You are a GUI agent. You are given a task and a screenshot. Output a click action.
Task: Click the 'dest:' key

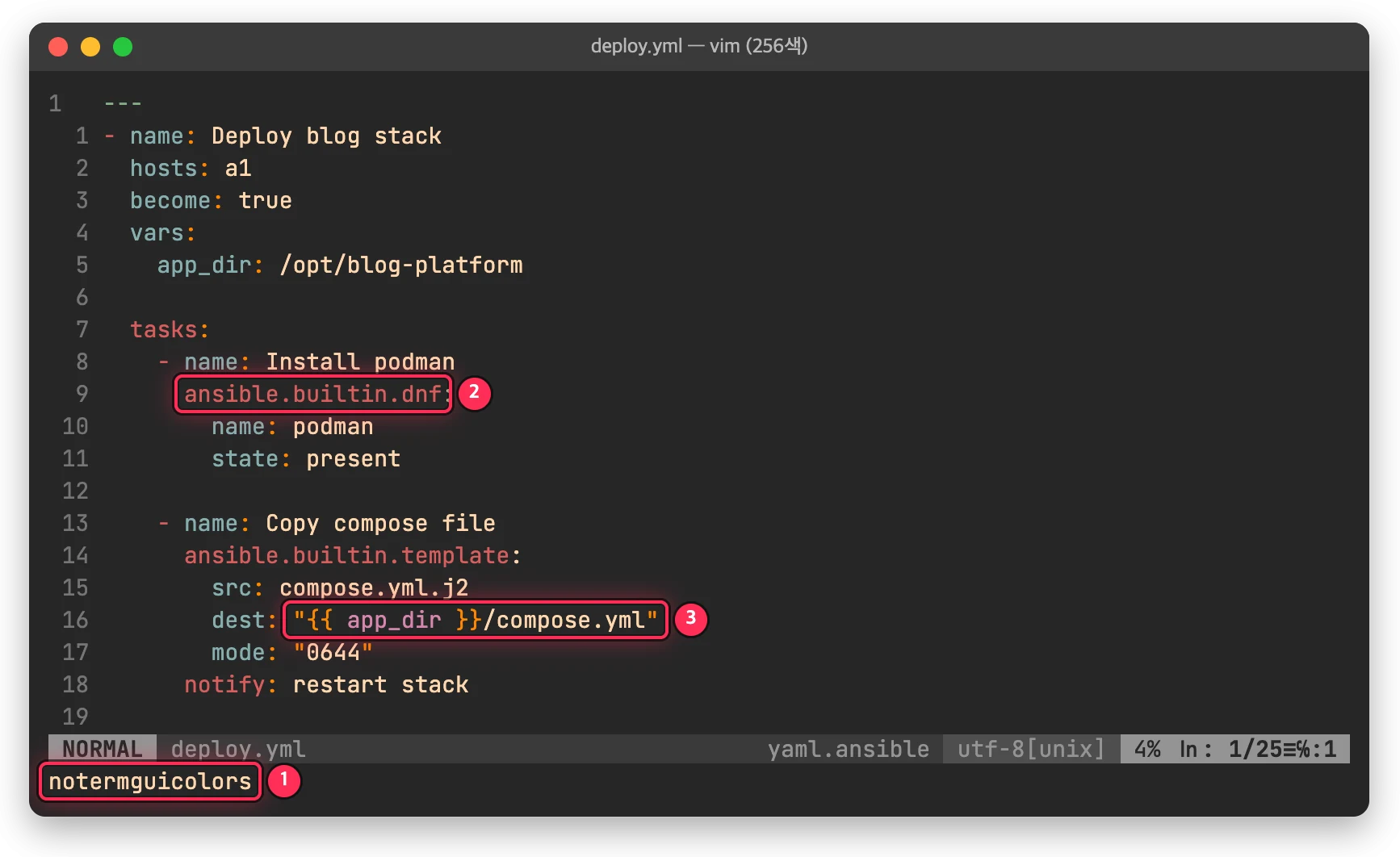[245, 620]
